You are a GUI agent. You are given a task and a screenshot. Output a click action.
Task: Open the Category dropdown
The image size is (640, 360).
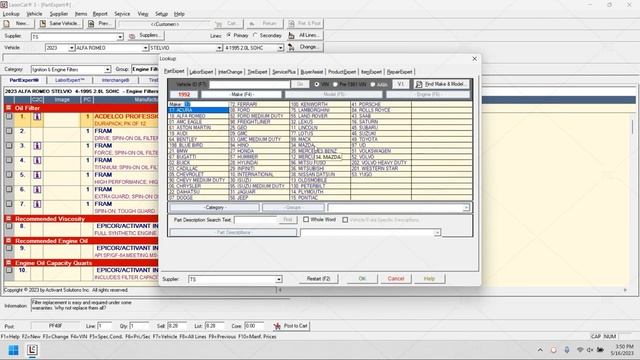click(x=107, y=69)
